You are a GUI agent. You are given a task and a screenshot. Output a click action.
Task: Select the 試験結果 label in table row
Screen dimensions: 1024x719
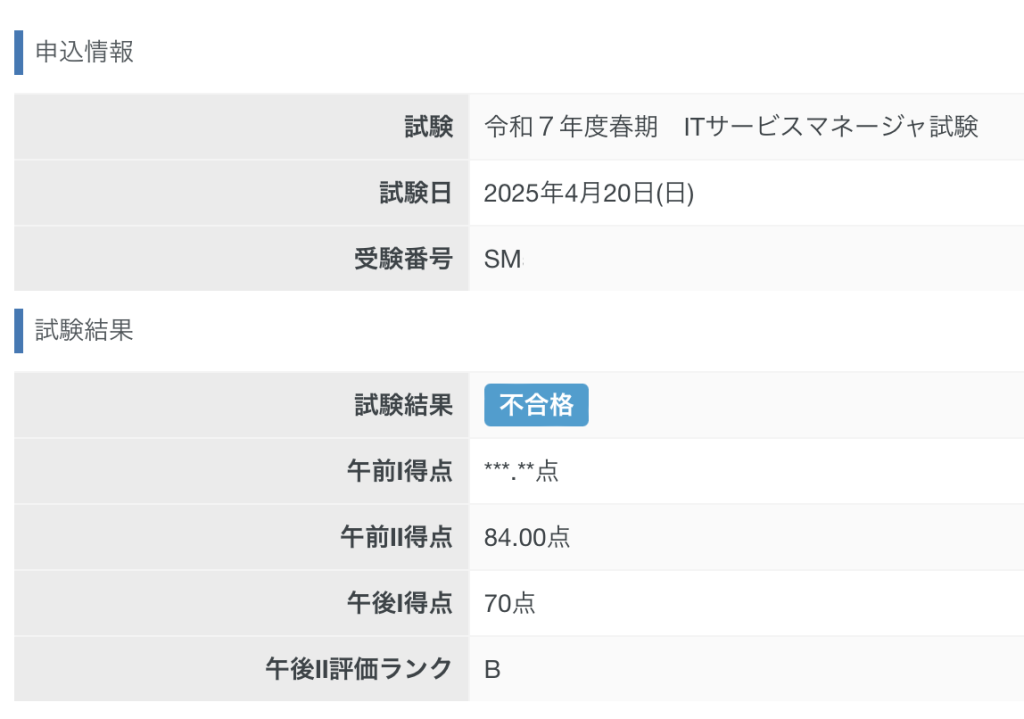(x=403, y=405)
